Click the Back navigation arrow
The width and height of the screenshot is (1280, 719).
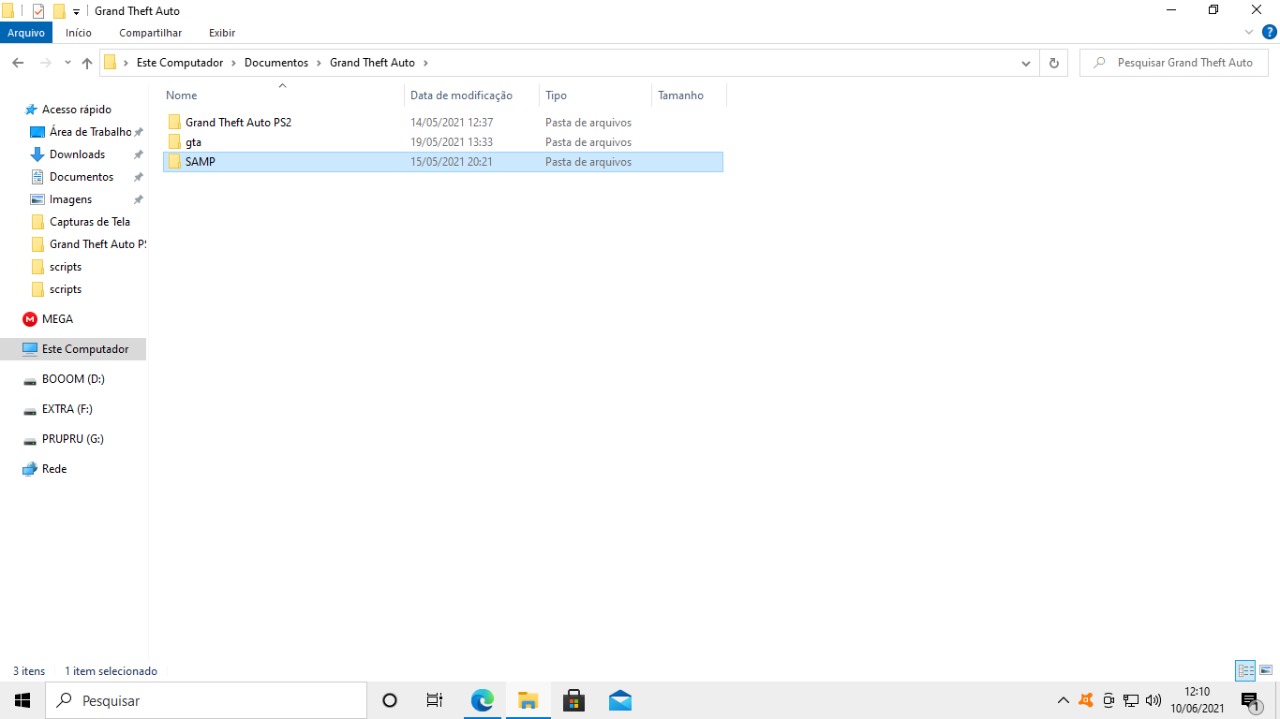[18, 63]
